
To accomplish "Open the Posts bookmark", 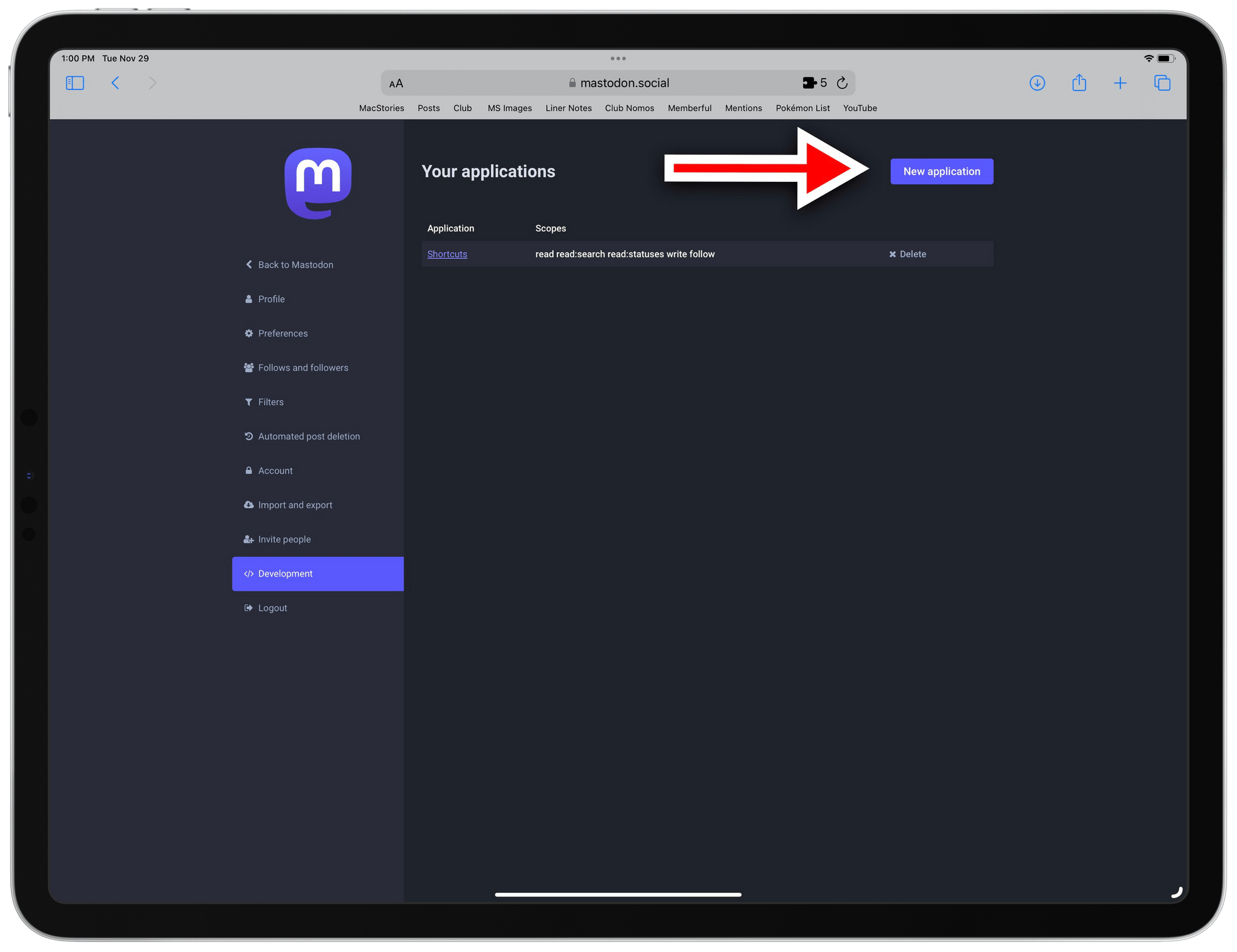I will click(x=429, y=108).
